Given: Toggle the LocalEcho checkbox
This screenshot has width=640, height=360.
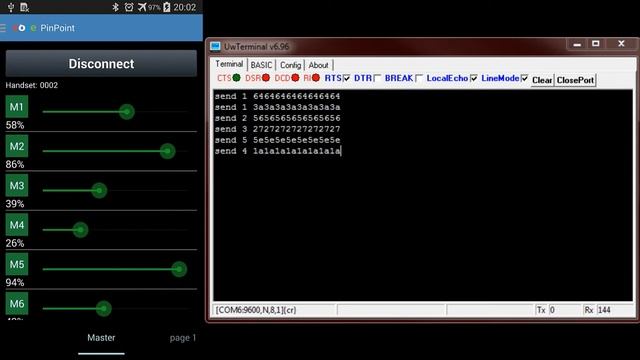Looking at the screenshot, I should (473, 78).
